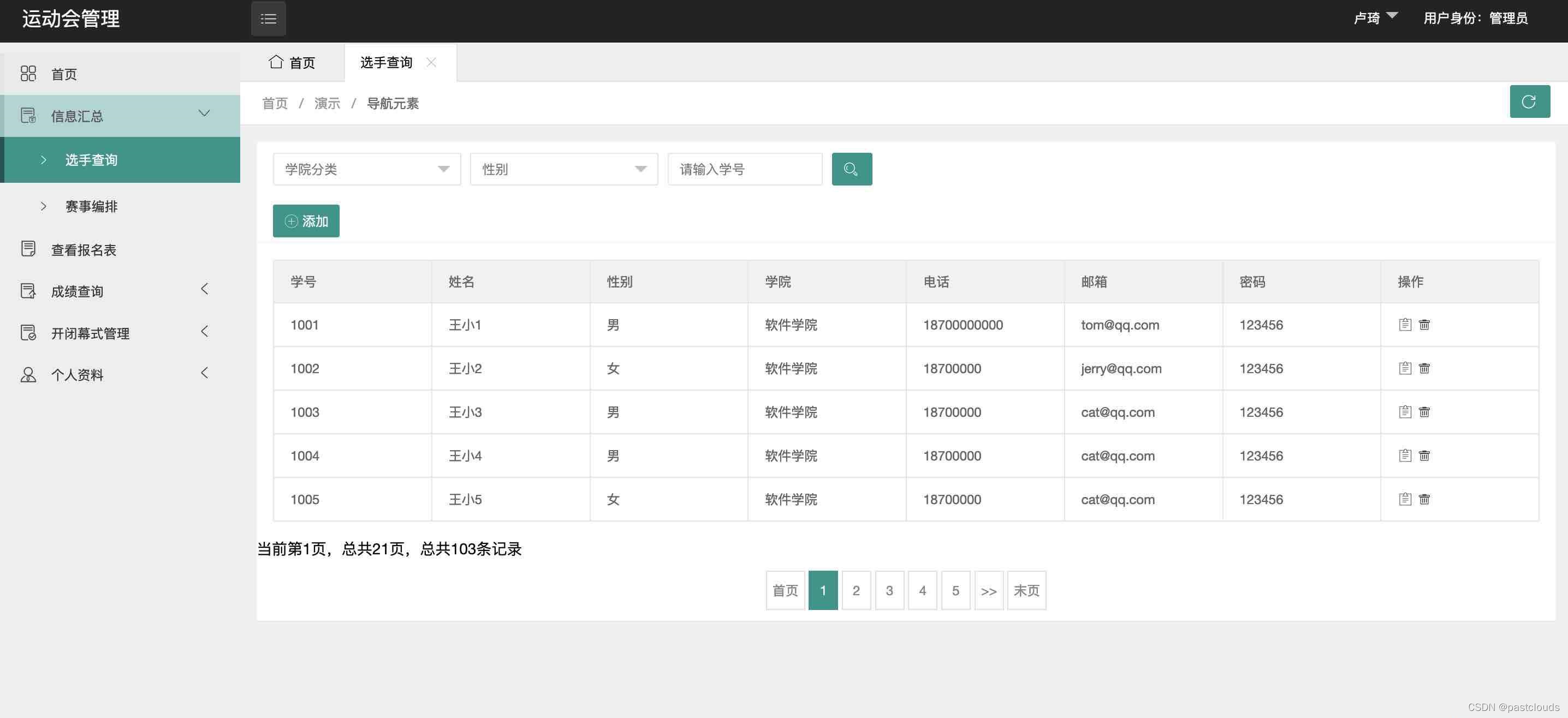This screenshot has width=1568, height=718.
Task: Click the green refresh icon button
Action: pyautogui.click(x=1529, y=101)
